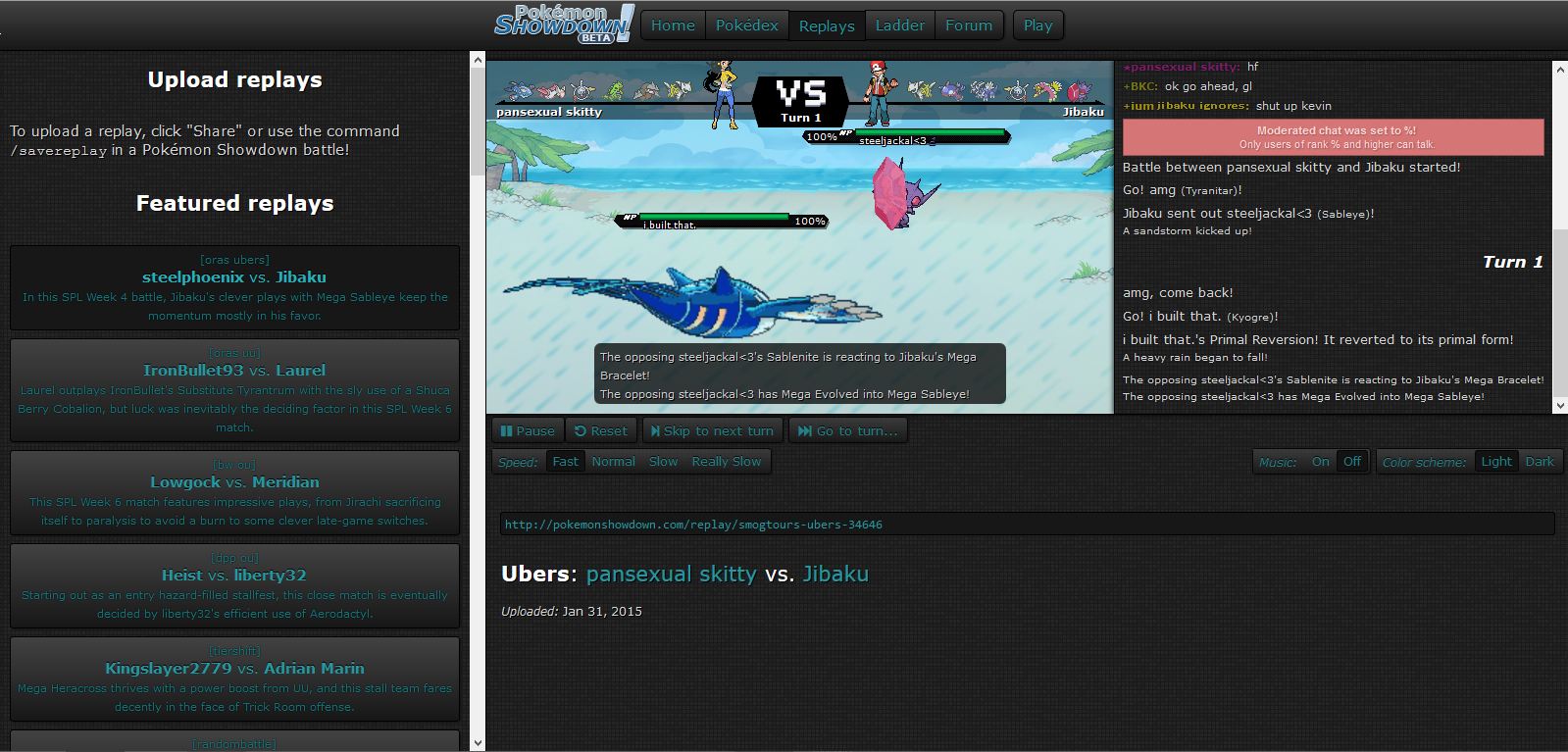1568x752 pixels.
Task: Open steelphoenix vs. Jibaku featured replay
Action: pyautogui.click(x=234, y=287)
